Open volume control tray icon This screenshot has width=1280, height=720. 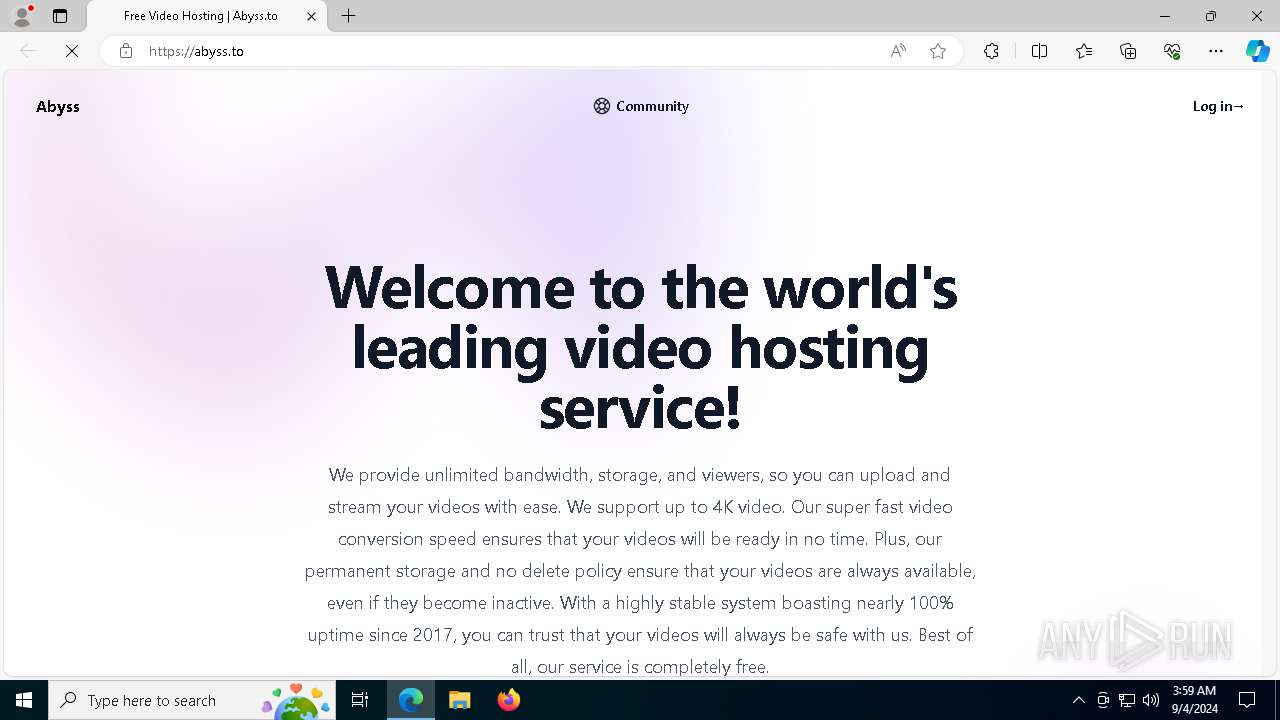pos(1151,700)
